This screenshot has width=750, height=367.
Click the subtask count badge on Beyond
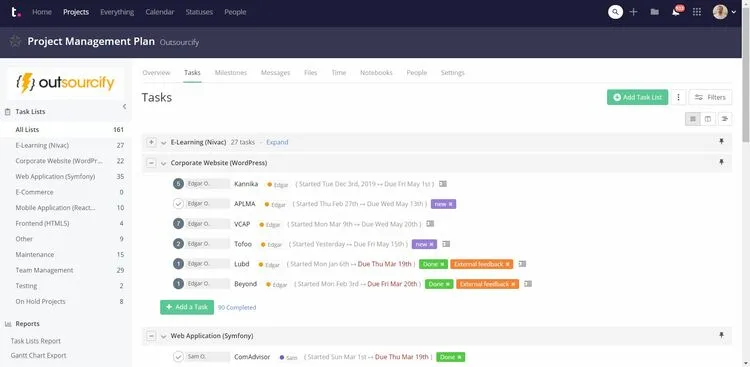click(178, 284)
